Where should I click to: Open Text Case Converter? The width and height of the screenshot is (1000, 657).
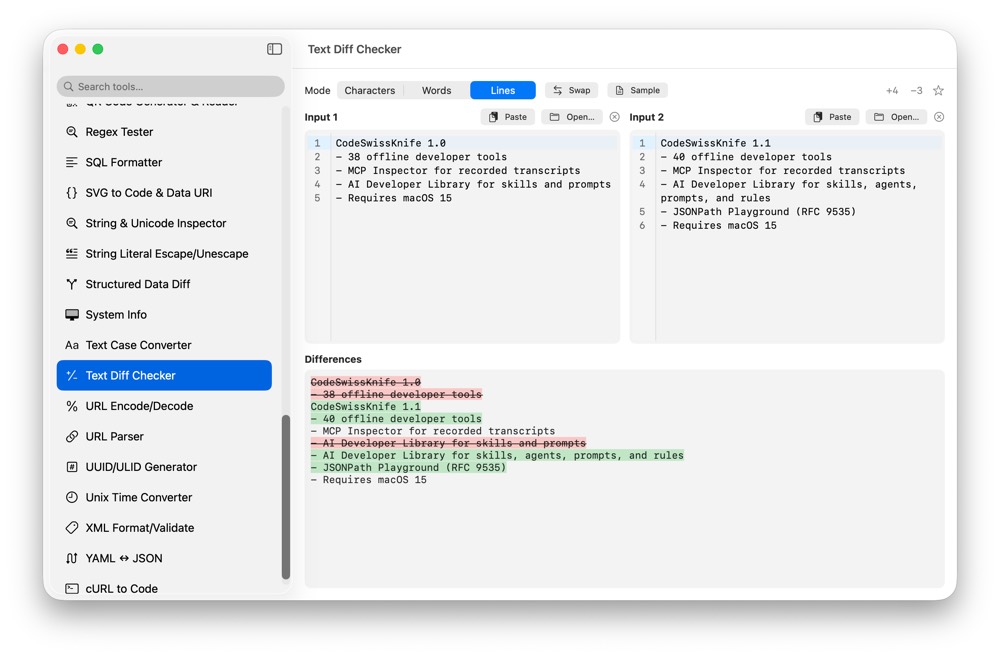[164, 345]
